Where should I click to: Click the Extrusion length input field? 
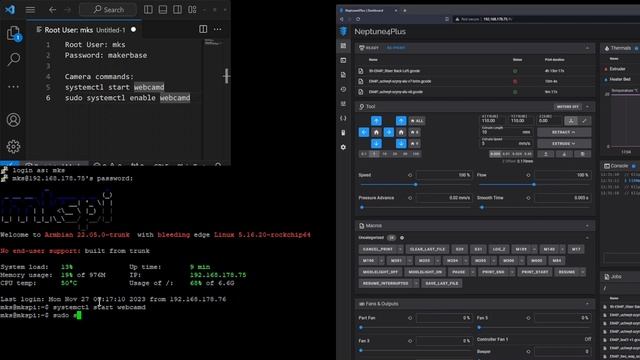506,132
